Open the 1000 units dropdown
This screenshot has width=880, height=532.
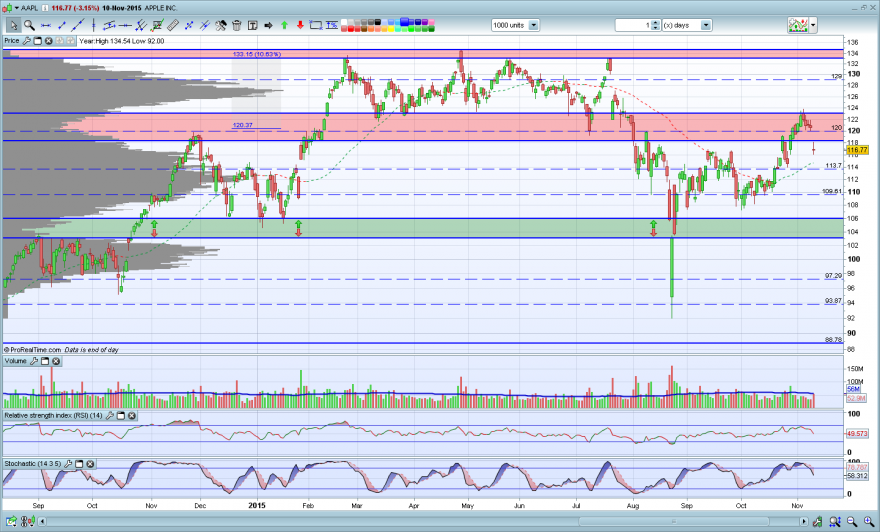click(534, 25)
